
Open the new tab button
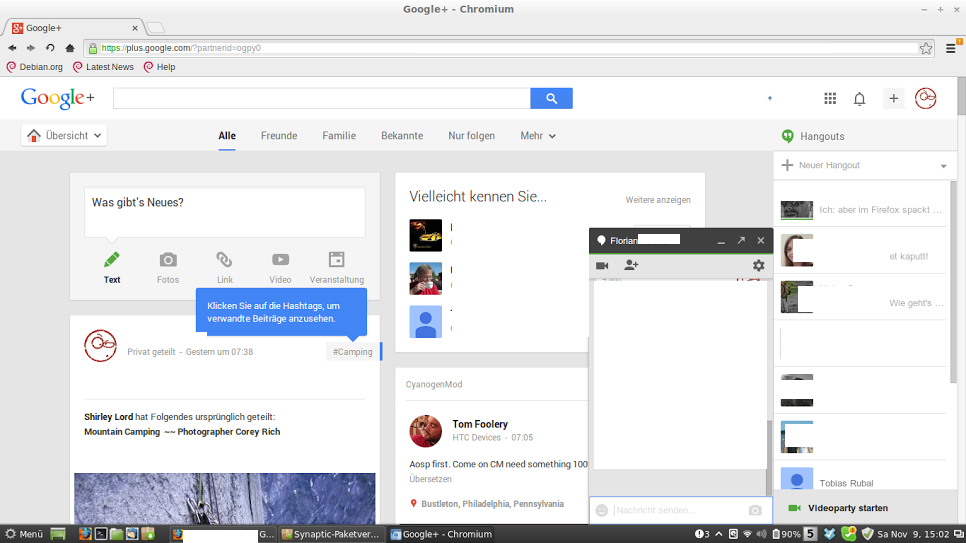(x=155, y=28)
